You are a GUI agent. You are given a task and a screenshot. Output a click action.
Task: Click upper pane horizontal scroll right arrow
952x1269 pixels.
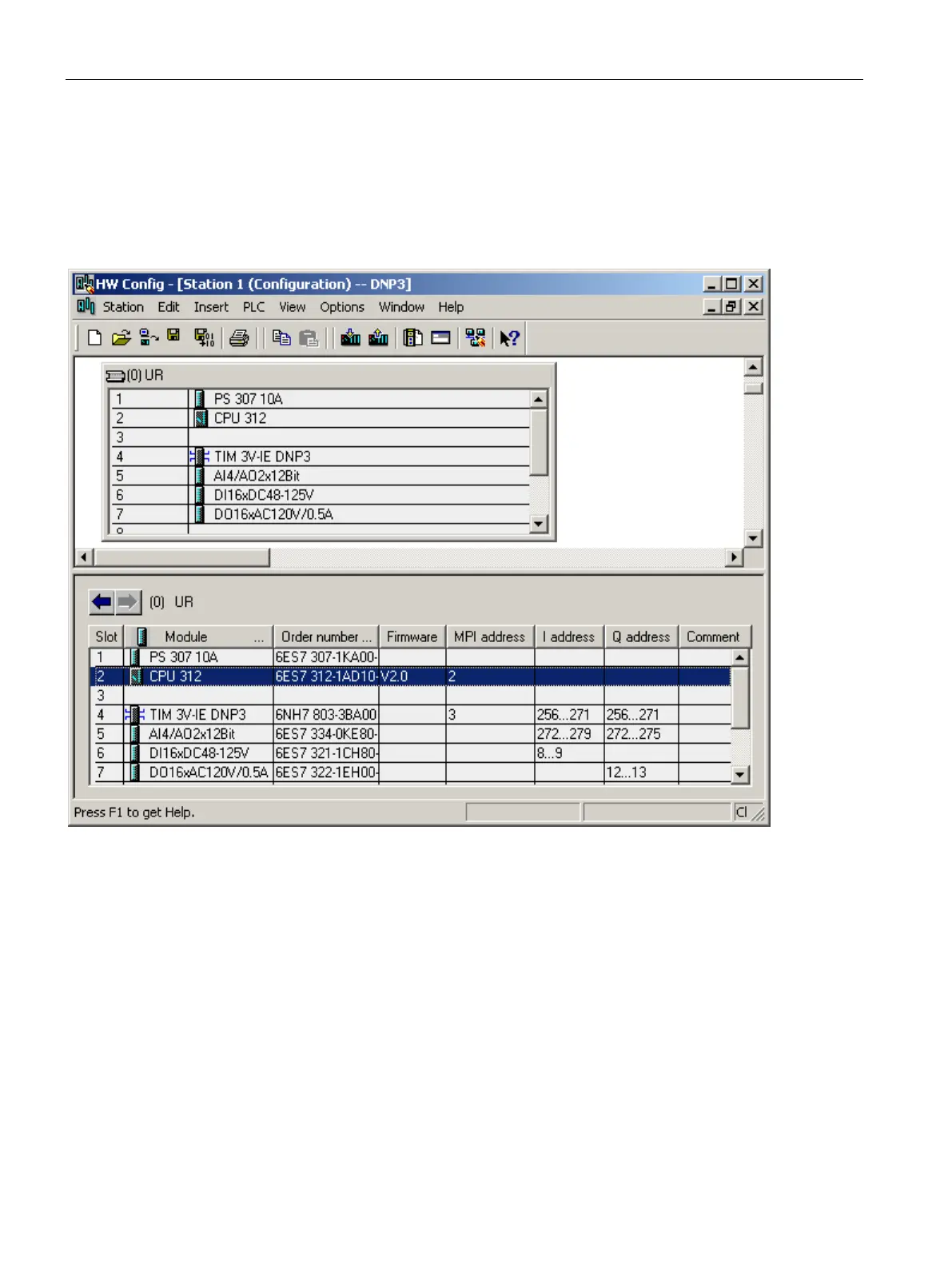(735, 557)
